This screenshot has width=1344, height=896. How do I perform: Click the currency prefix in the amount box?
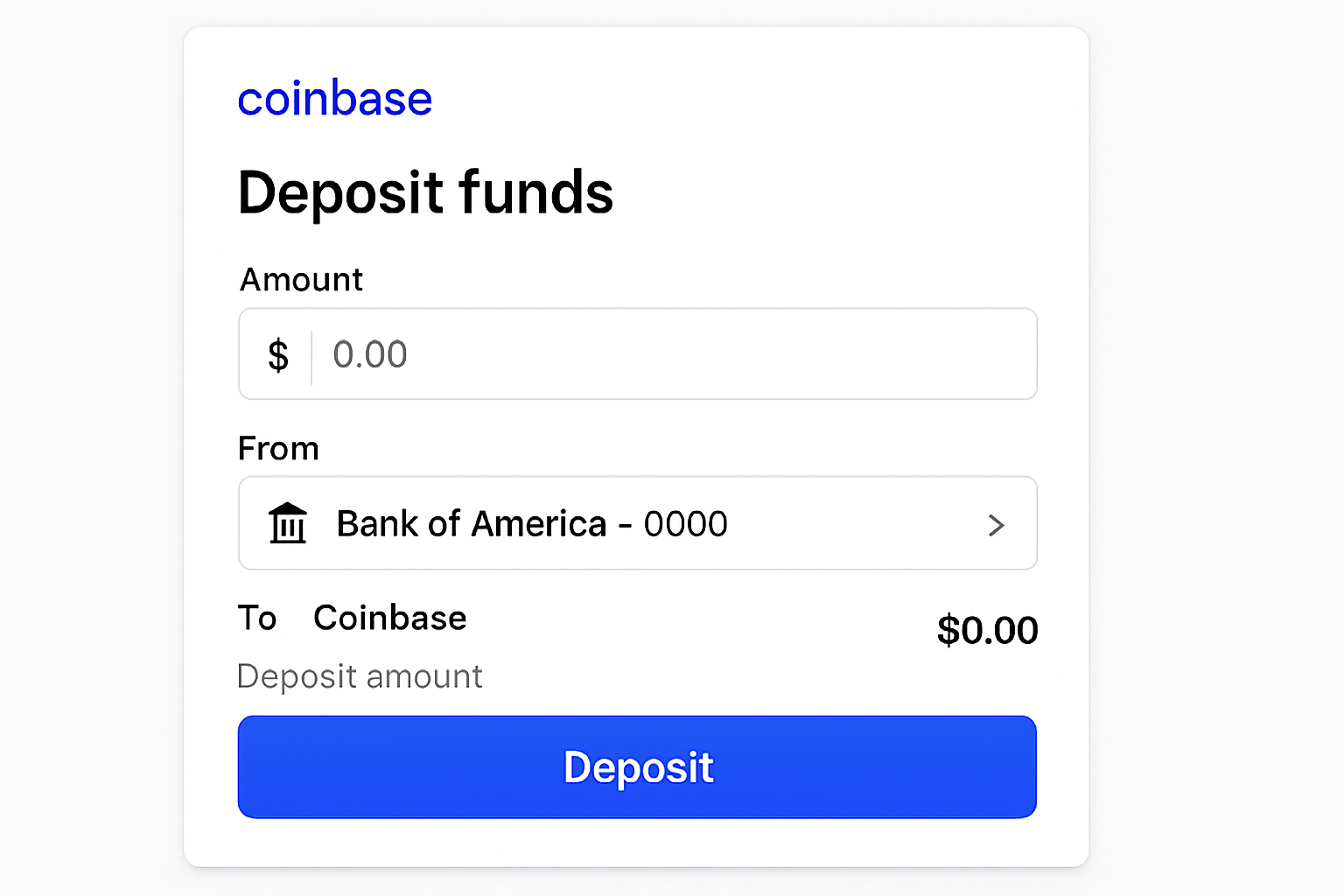click(276, 354)
